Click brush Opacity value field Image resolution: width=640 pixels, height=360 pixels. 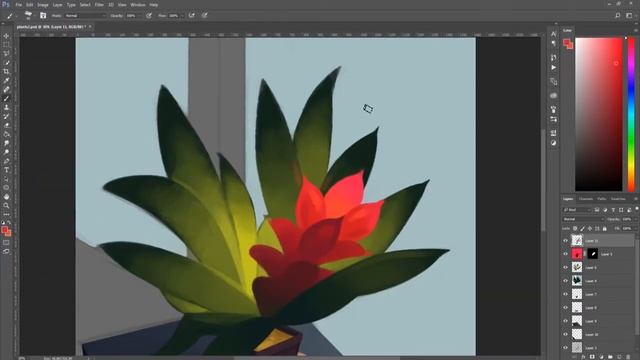point(131,16)
